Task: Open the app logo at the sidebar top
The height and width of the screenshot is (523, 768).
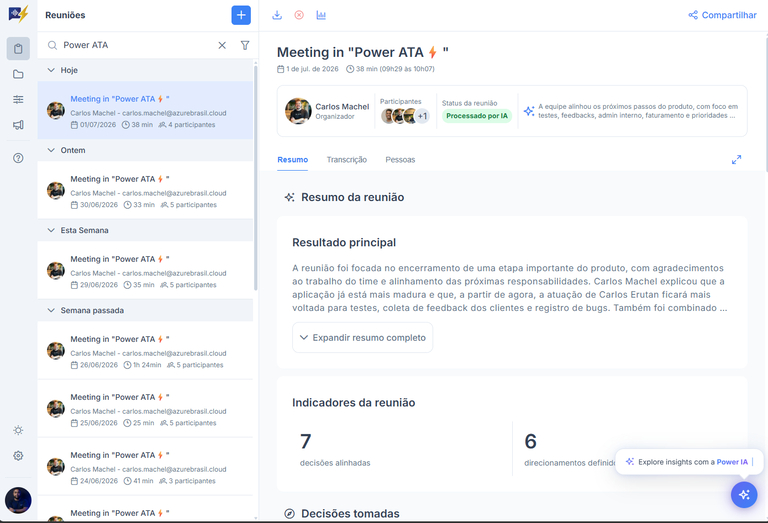Action: click(x=18, y=14)
